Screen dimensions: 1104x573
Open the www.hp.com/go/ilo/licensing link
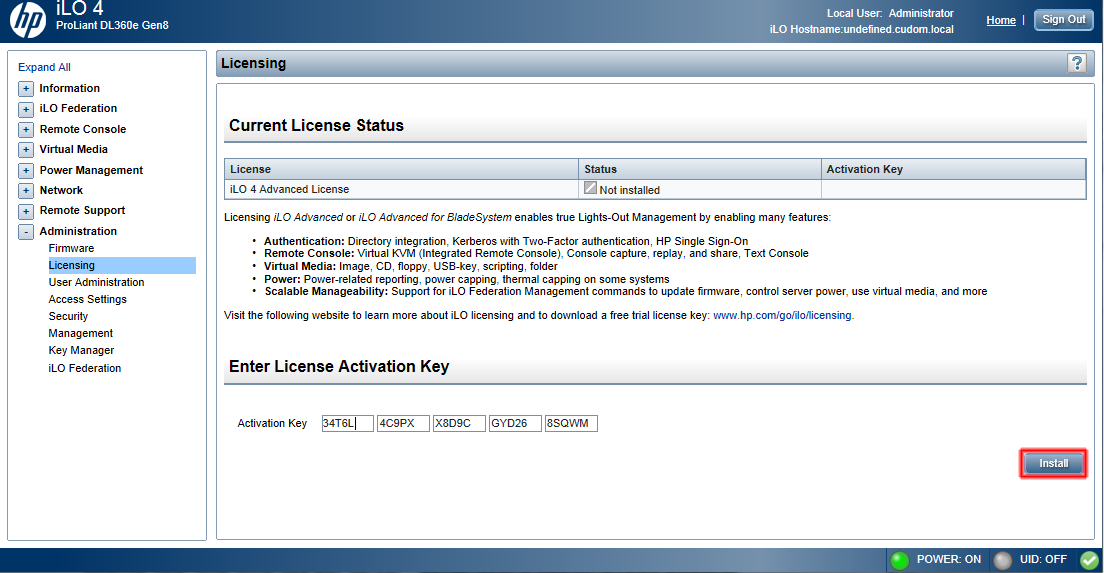pos(782,315)
